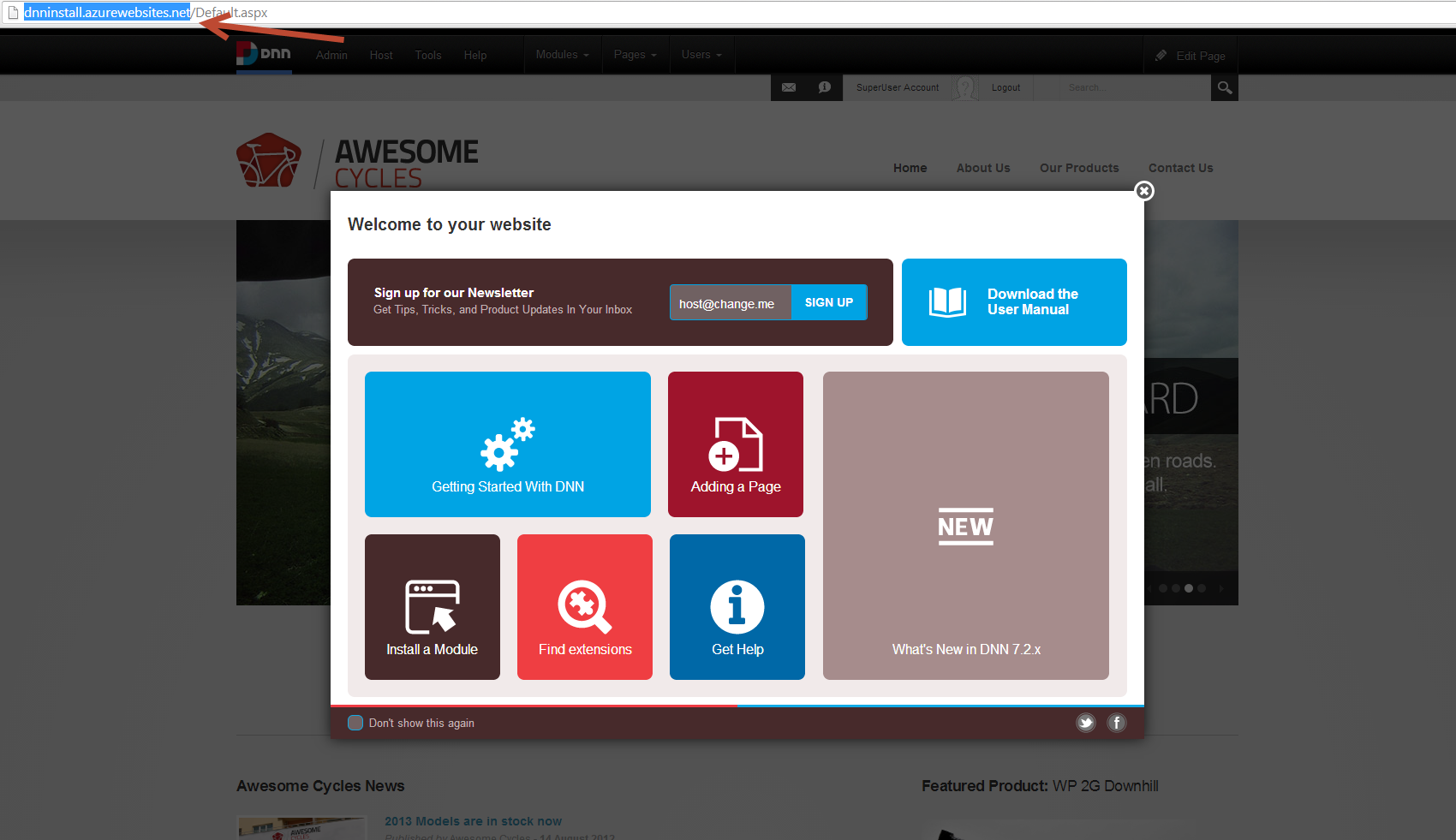Open the Help menu
This screenshot has height=840, width=1456.
475,56
